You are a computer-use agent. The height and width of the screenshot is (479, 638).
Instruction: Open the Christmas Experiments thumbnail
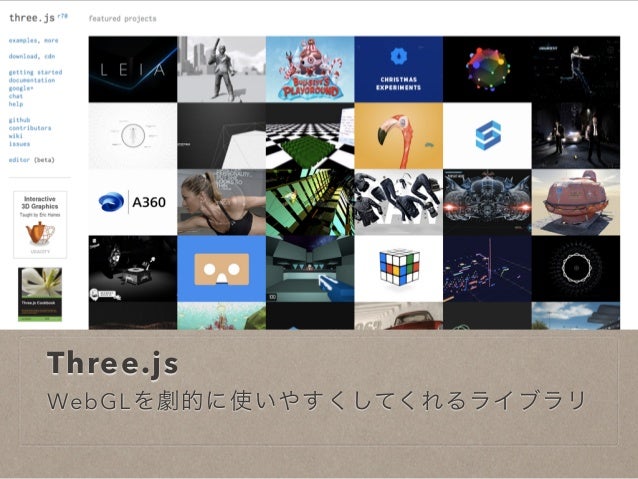tap(399, 69)
